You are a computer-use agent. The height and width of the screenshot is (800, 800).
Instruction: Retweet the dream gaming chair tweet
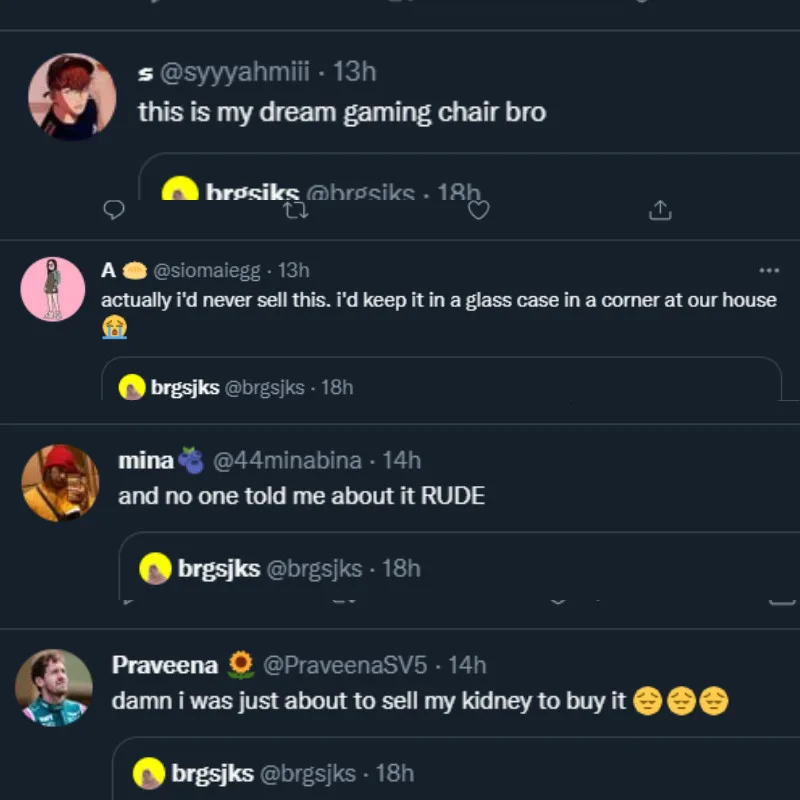[x=295, y=210]
